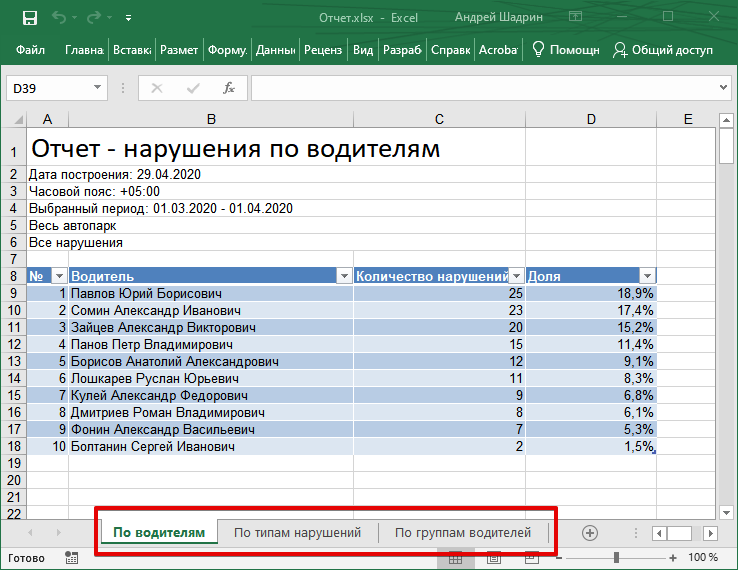Switch to Page Layout view

492,557
